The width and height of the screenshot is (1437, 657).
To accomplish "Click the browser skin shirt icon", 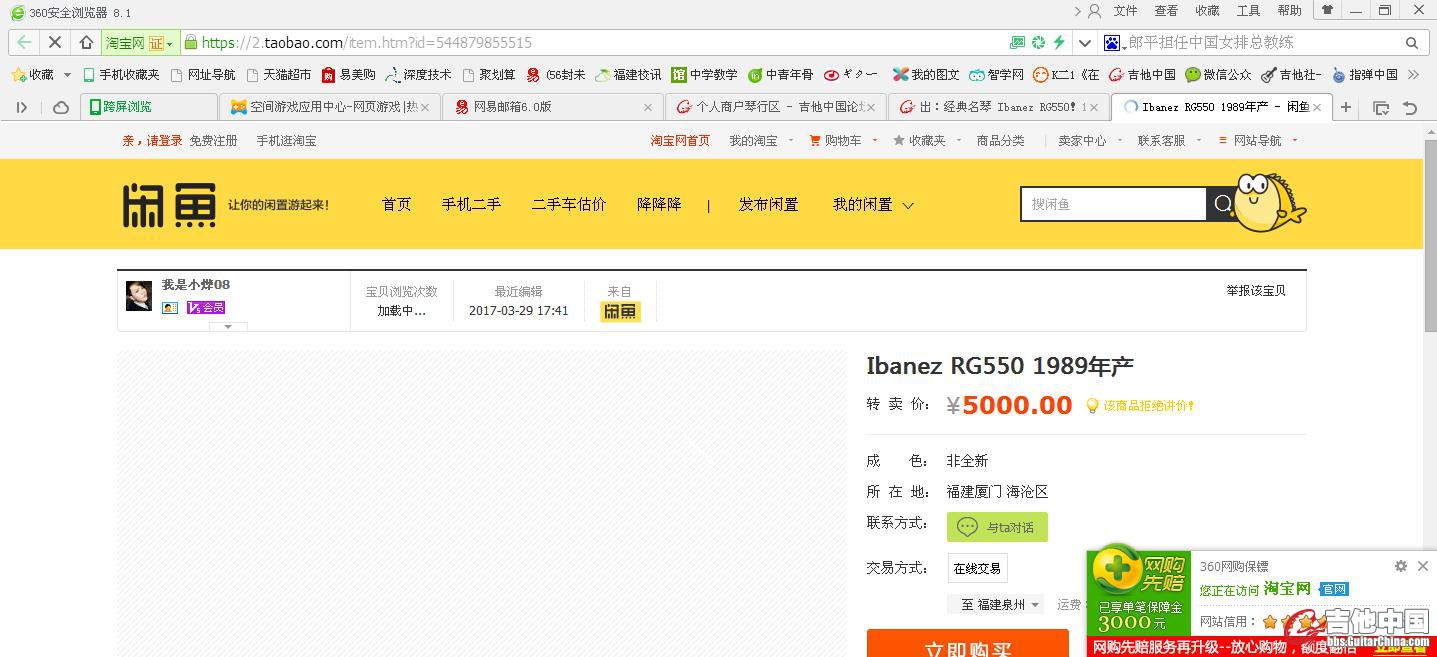I will [1328, 11].
